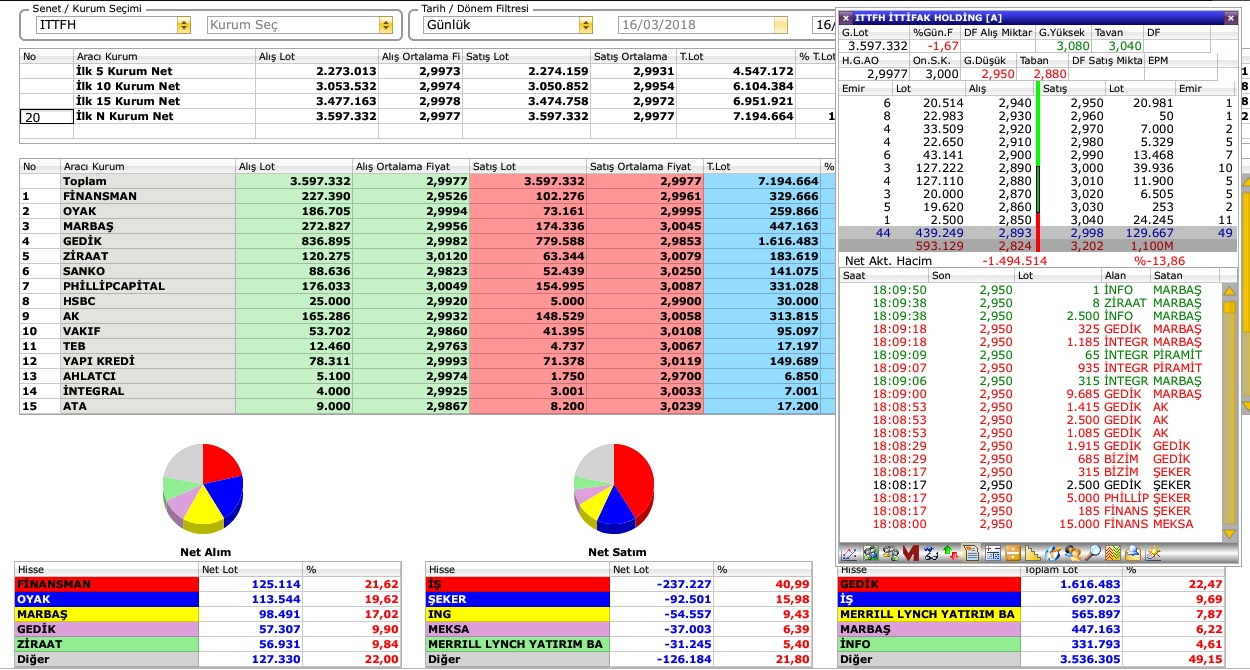Viewport: 1250px width, 670px height.
Task: Open the line chart tool in the ITTFH window toolbar
Action: pos(849,552)
